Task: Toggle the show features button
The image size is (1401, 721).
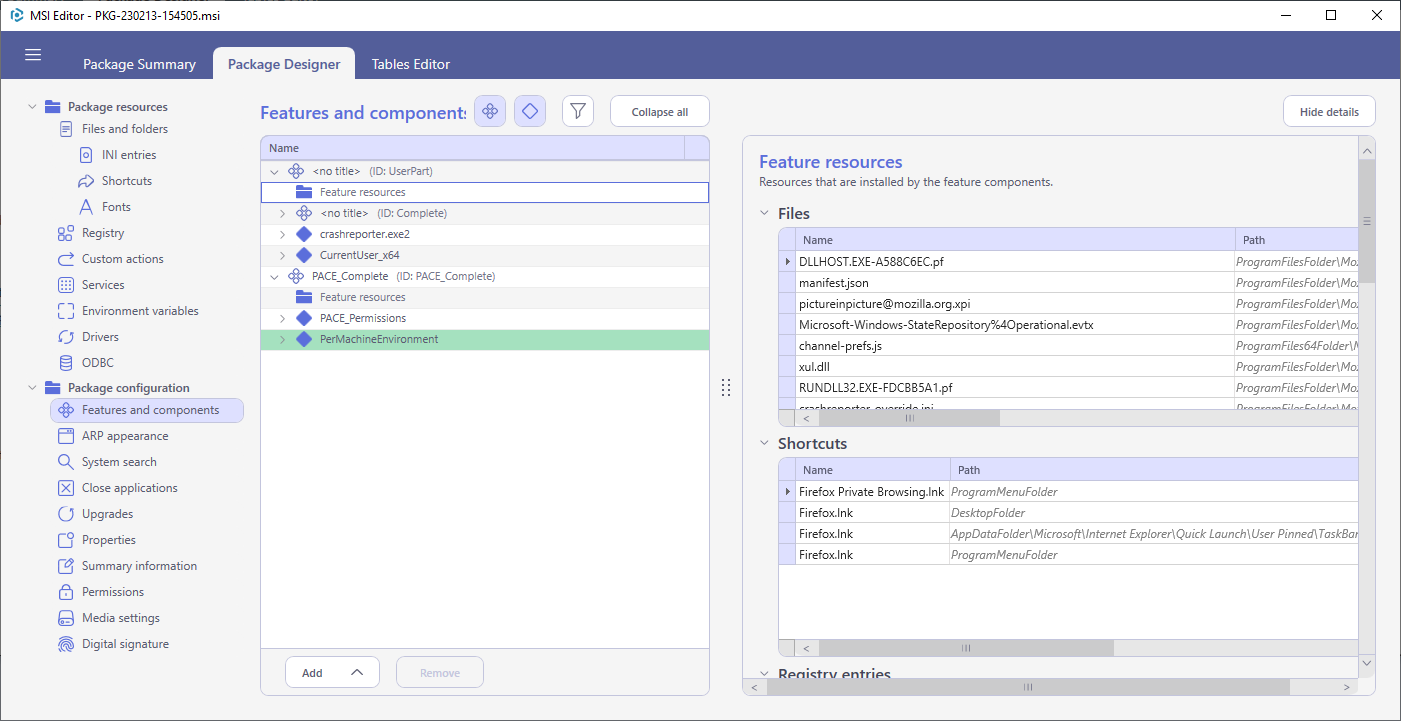Action: pyautogui.click(x=490, y=112)
